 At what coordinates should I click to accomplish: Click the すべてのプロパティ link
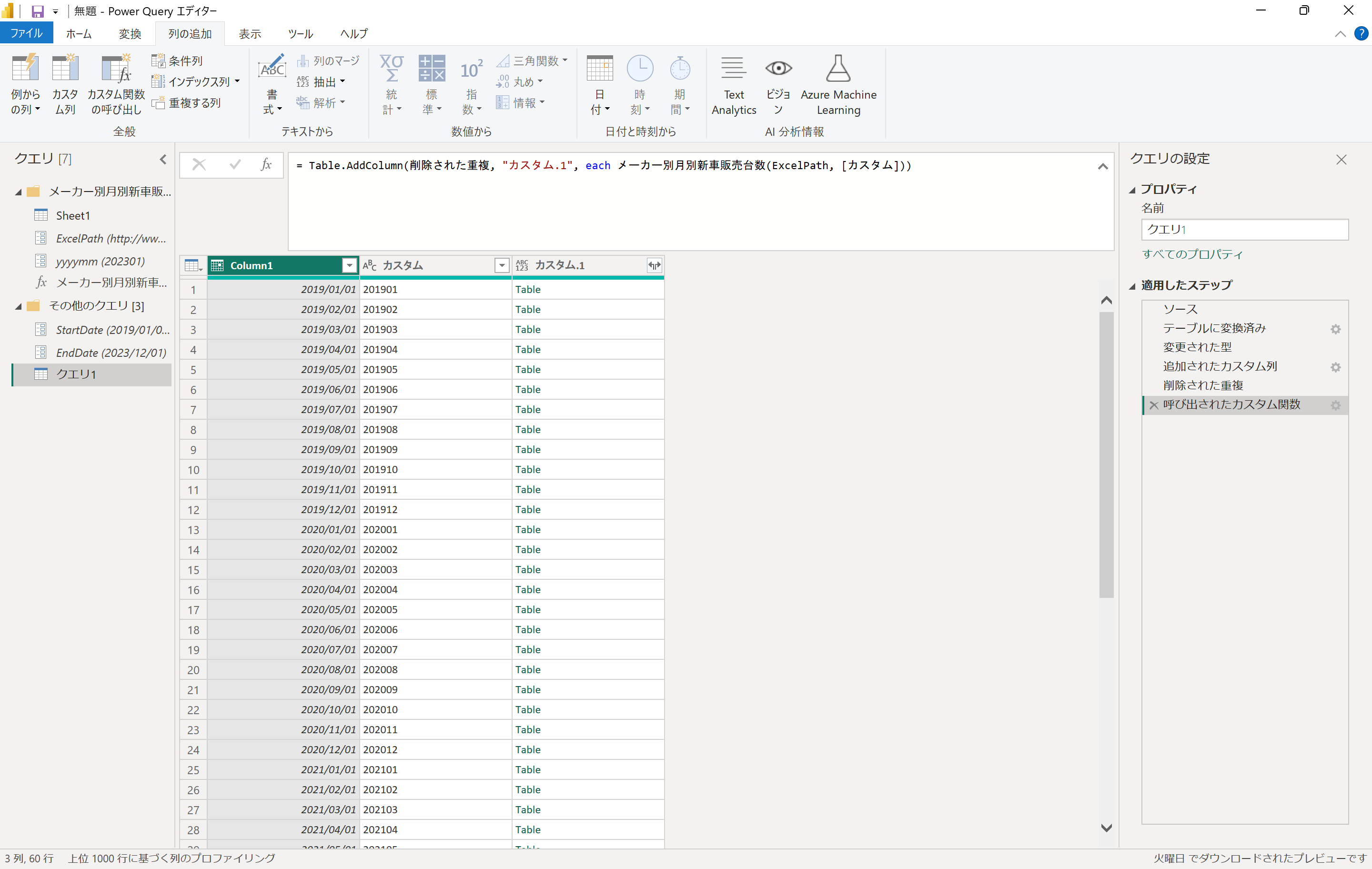pos(1192,254)
